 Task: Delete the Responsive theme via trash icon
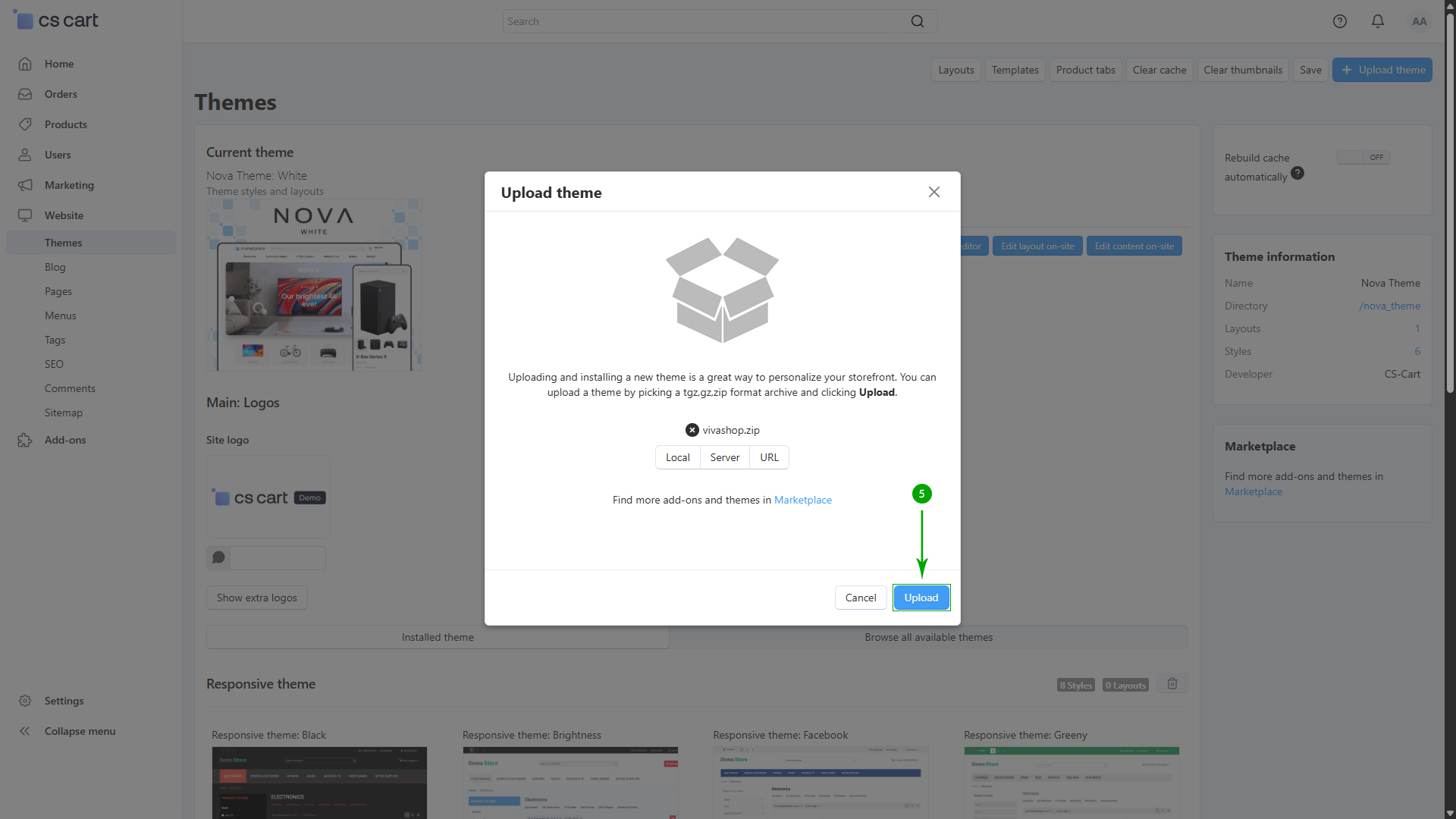[1172, 684]
